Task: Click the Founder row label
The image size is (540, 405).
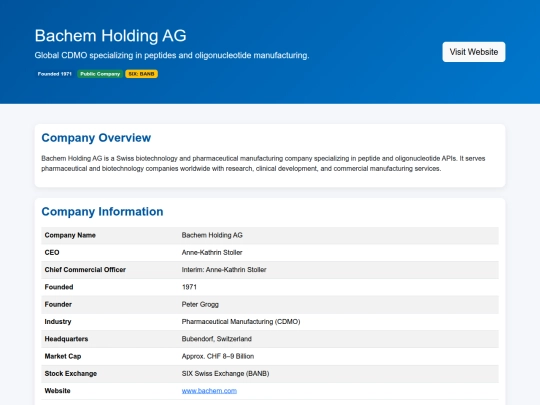Action: tap(58, 304)
